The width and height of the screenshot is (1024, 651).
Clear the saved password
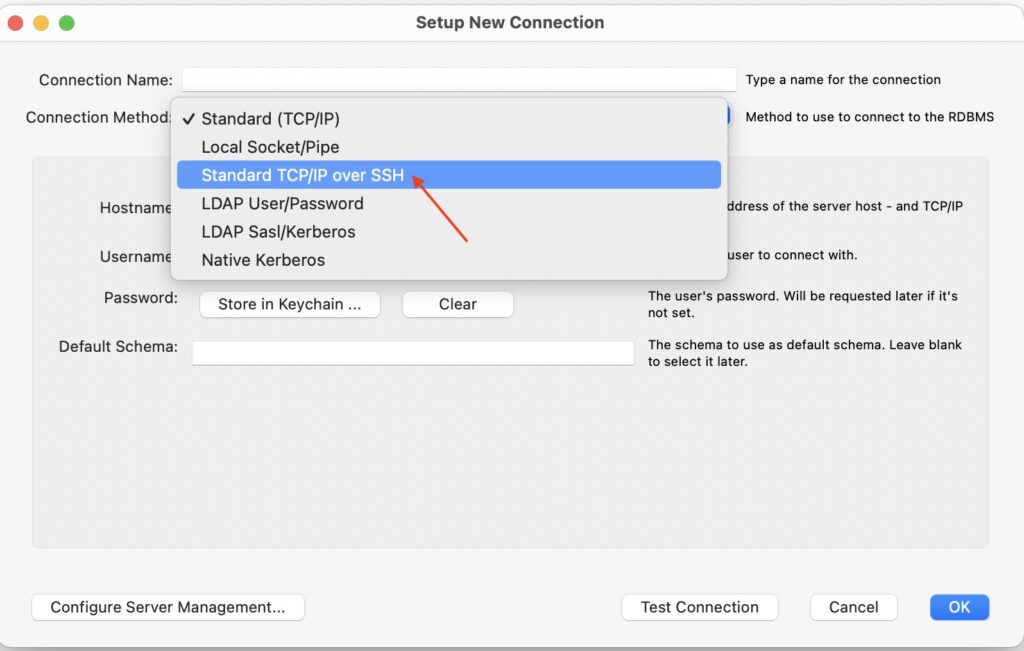click(x=457, y=304)
